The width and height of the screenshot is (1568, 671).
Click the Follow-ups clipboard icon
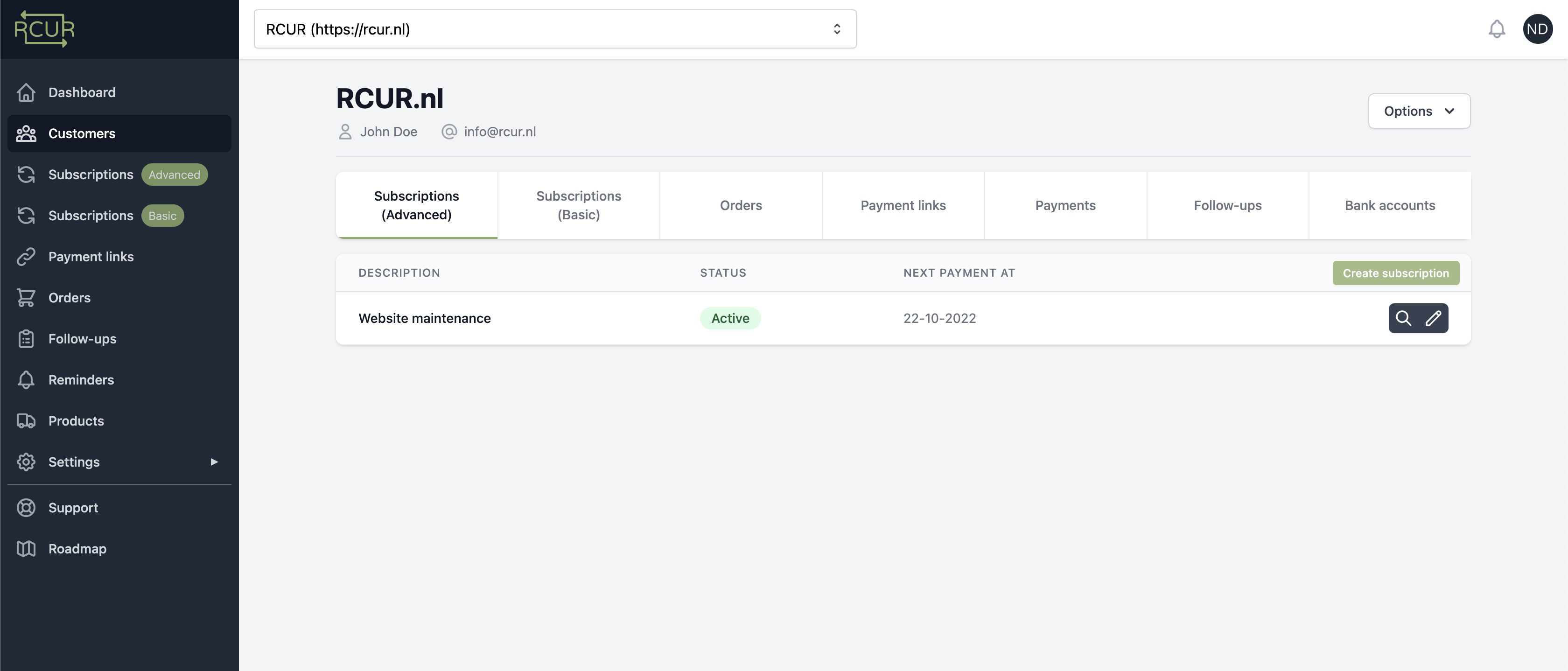pyautogui.click(x=26, y=339)
